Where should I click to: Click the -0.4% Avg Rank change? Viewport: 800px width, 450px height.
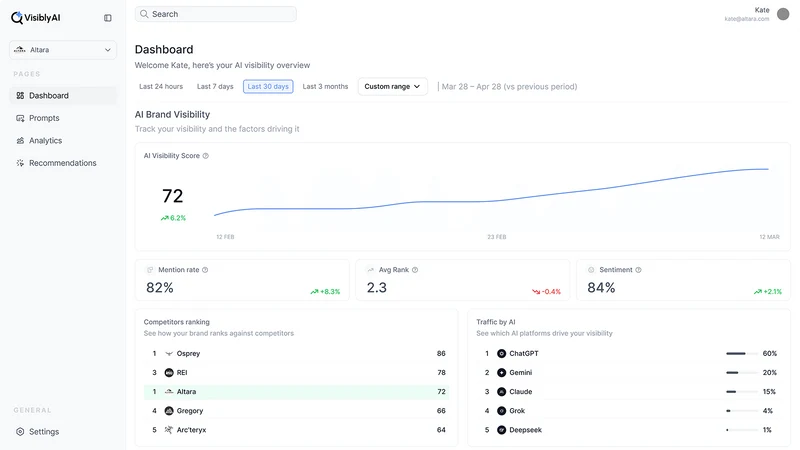[546, 292]
